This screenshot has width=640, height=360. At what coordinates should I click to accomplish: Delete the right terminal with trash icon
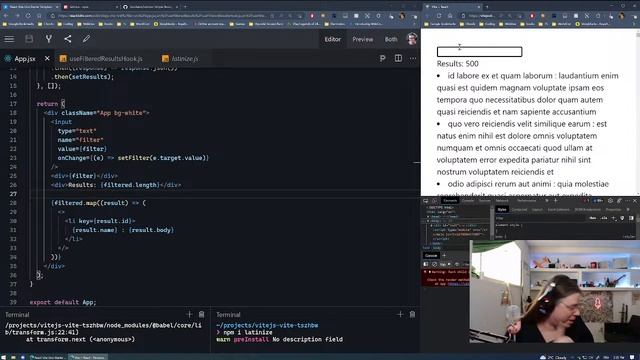coord(412,314)
